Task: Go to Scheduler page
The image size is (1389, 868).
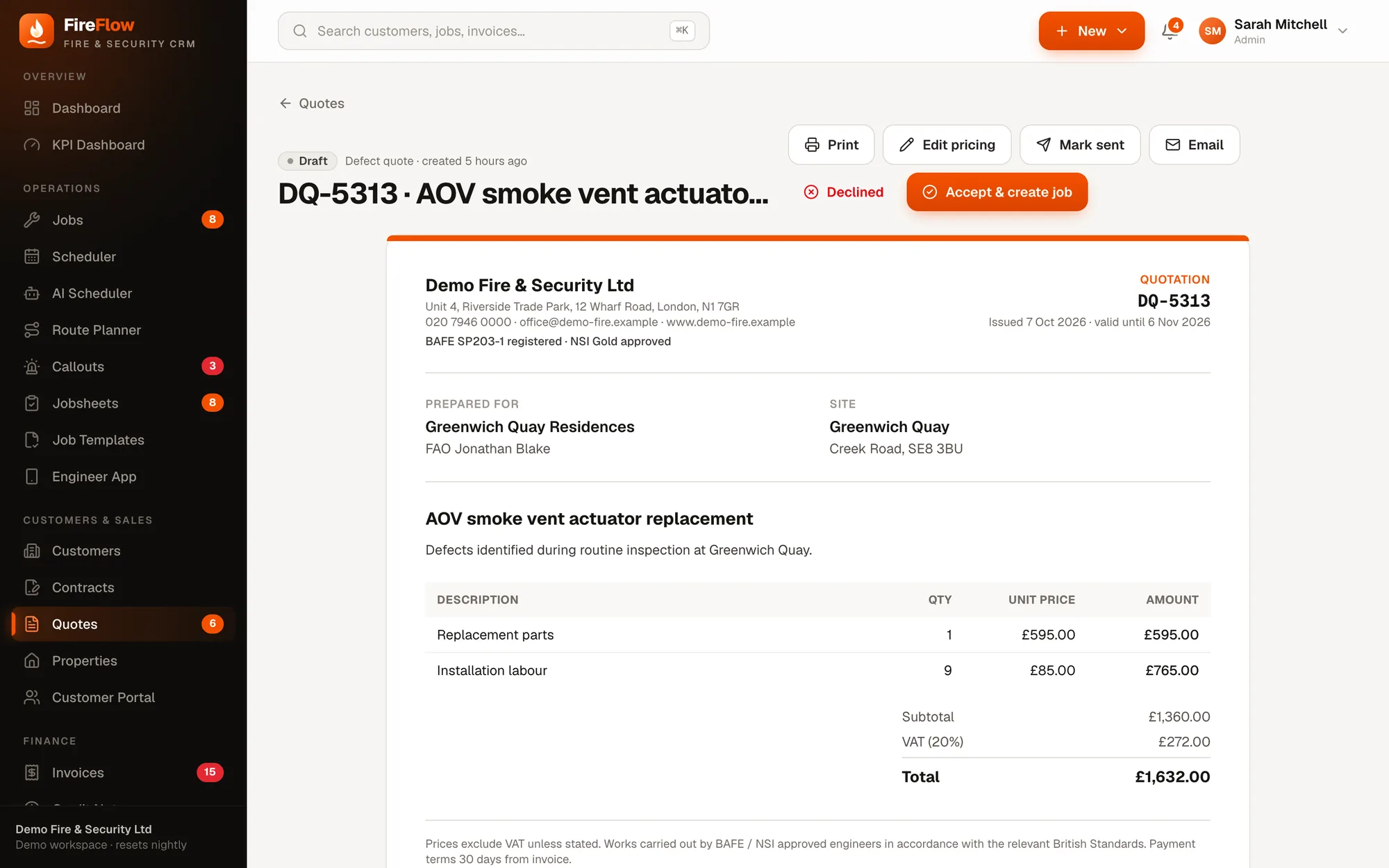Action: pyautogui.click(x=123, y=257)
